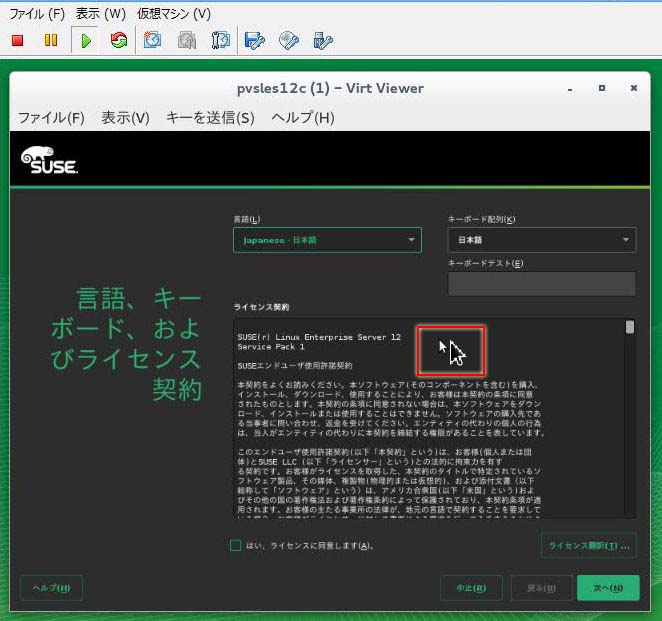This screenshot has height=621, width=662.
Task: Click the installer ヘルプ(H) button
Action: (52, 588)
